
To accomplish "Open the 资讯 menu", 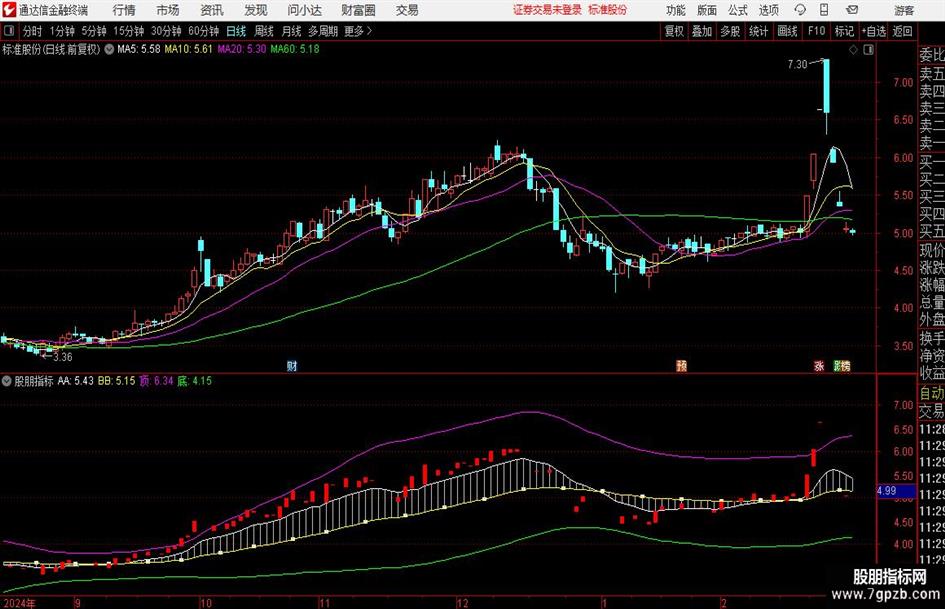I will tap(212, 10).
